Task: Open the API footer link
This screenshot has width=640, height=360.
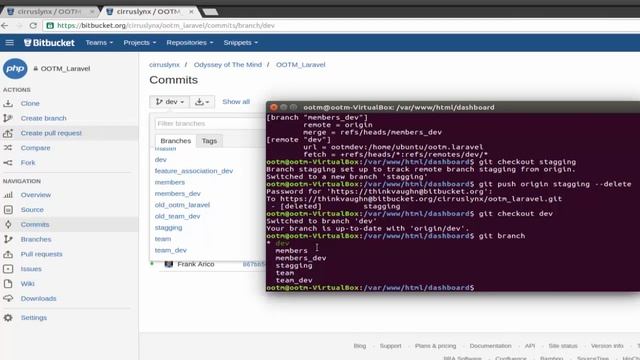Action: pyautogui.click(x=530, y=346)
